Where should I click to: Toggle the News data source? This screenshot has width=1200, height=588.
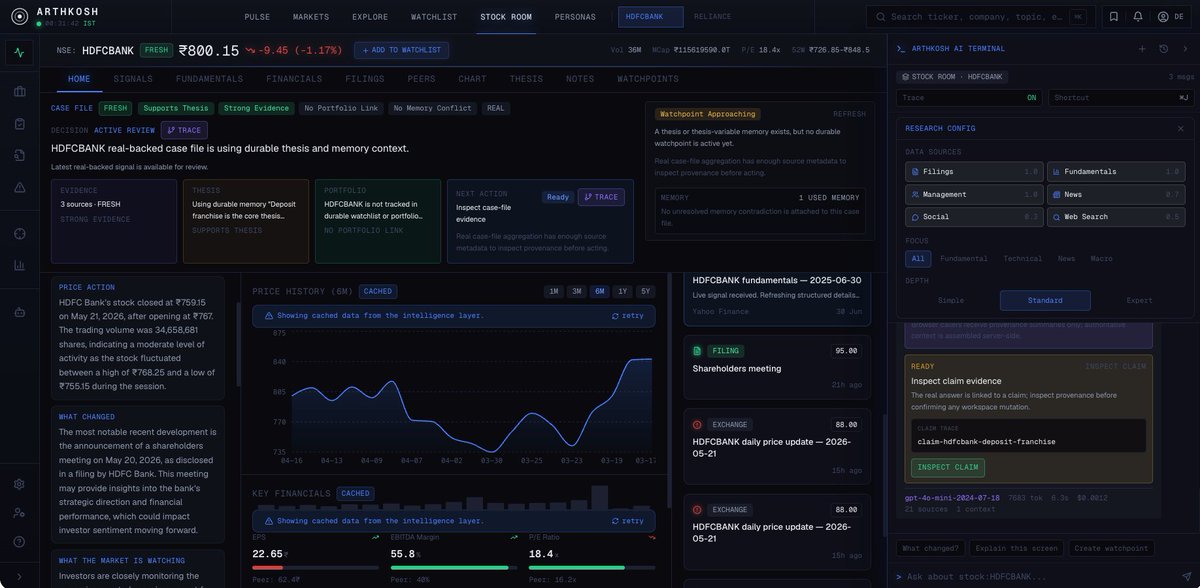click(1116, 194)
